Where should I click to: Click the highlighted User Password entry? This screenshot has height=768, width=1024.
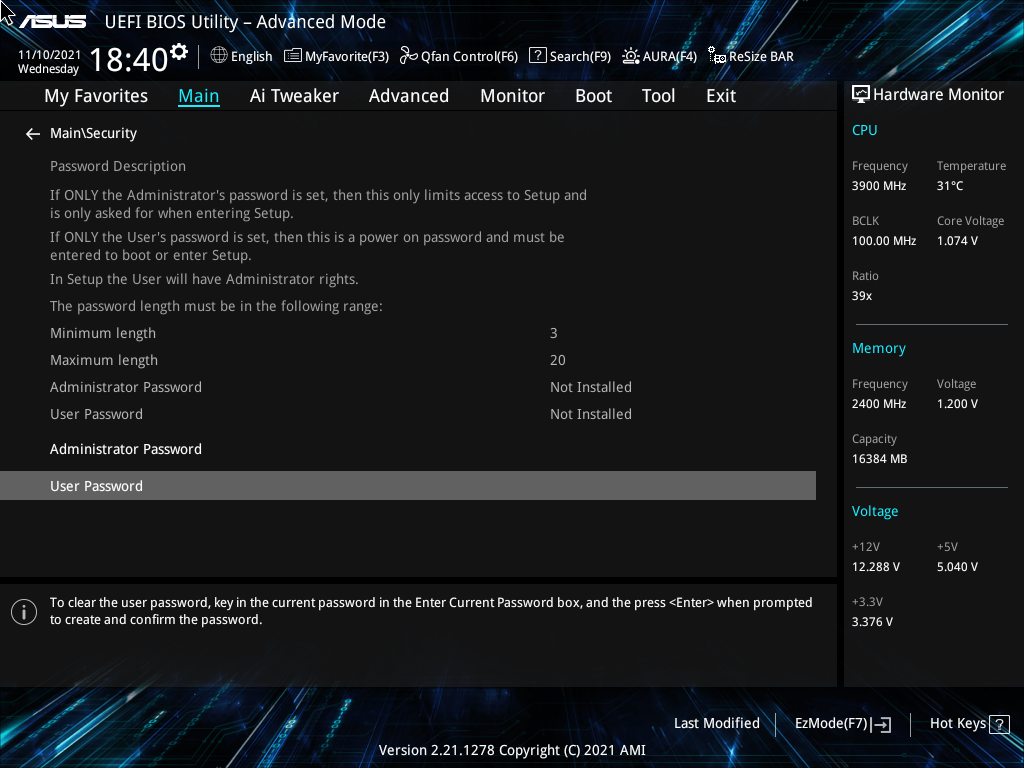[97, 486]
